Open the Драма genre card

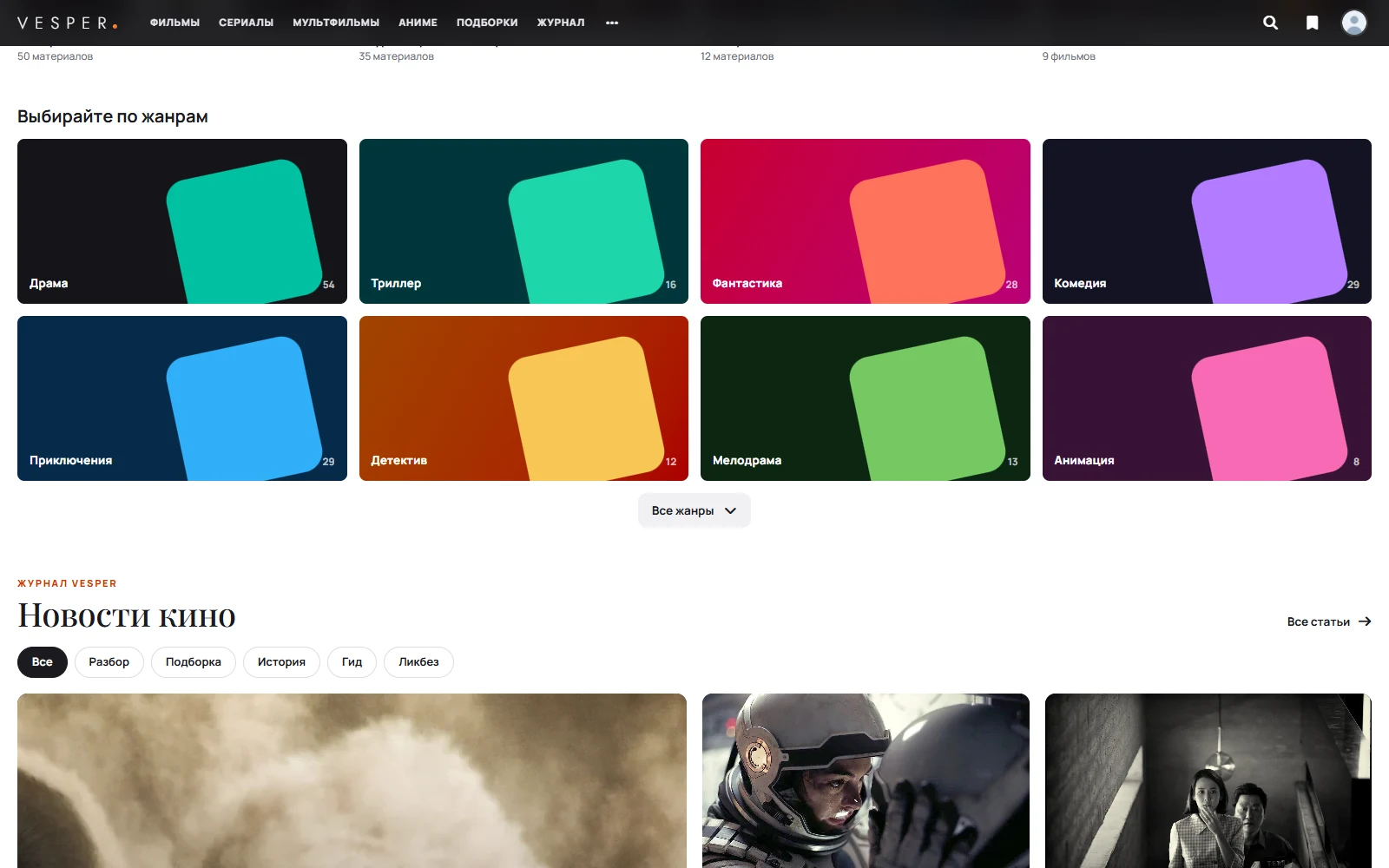tap(182, 221)
